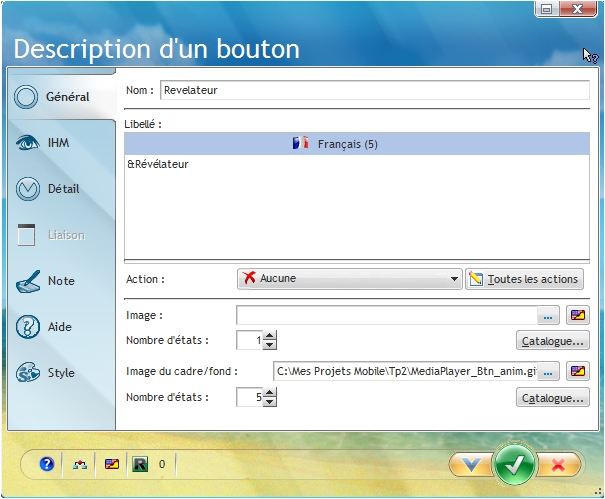Screen dimensions: 605x499
Task: Click the blue help question mark icon
Action: click(x=47, y=463)
